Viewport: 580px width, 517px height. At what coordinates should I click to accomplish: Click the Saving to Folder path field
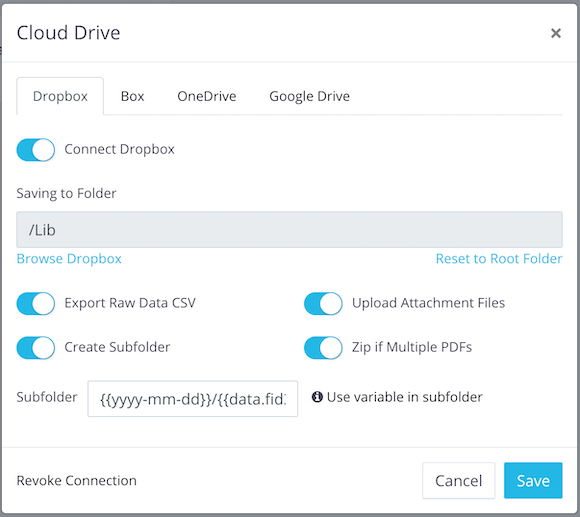(x=289, y=230)
